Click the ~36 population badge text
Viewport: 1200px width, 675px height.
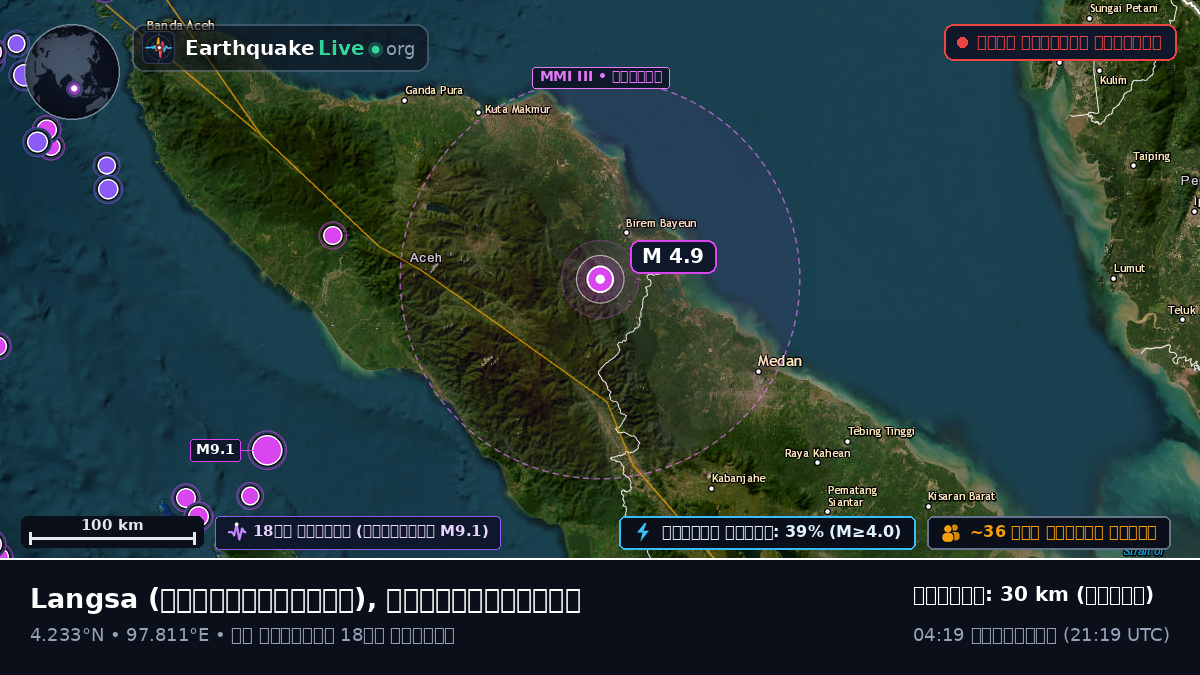pyautogui.click(x=1063, y=532)
